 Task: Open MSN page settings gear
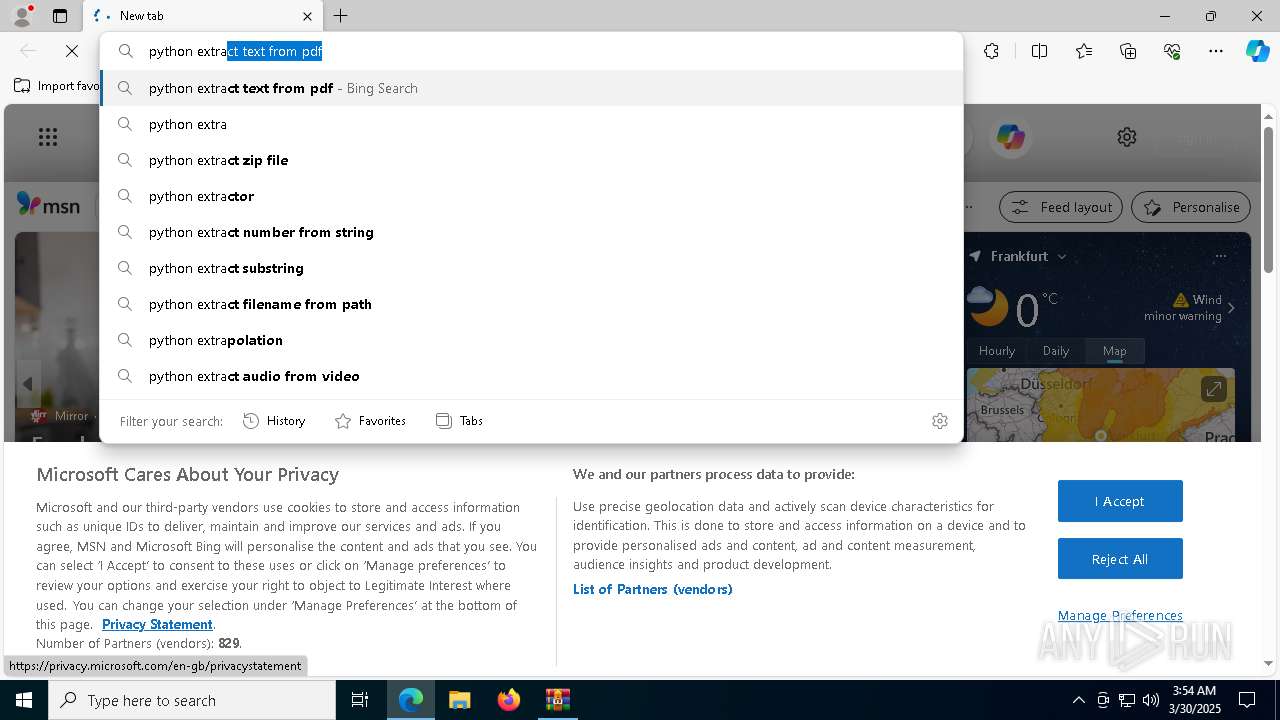(x=1127, y=137)
